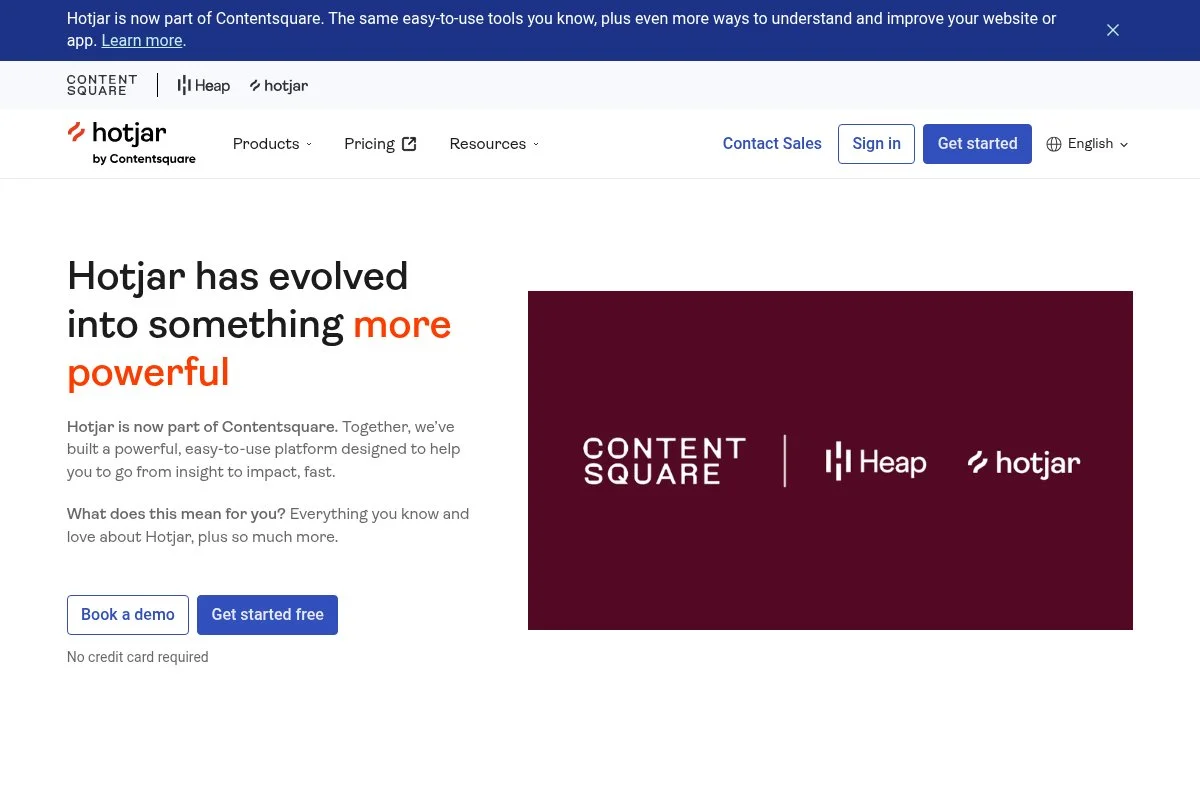The height and width of the screenshot is (800, 1200).
Task: Click the Heap logo inside the hero image
Action: [875, 461]
